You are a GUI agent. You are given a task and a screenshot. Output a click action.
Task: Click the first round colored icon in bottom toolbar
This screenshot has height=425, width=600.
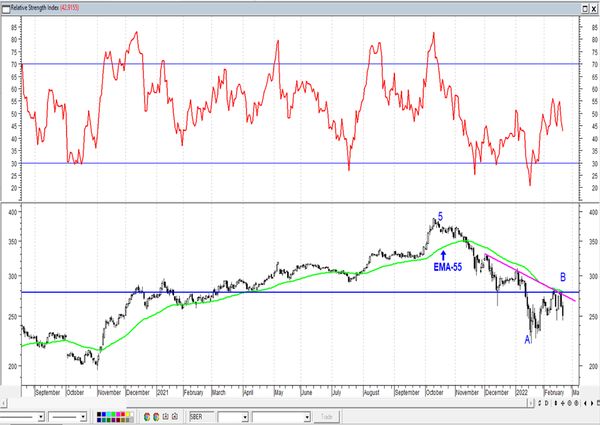pyautogui.click(x=146, y=416)
